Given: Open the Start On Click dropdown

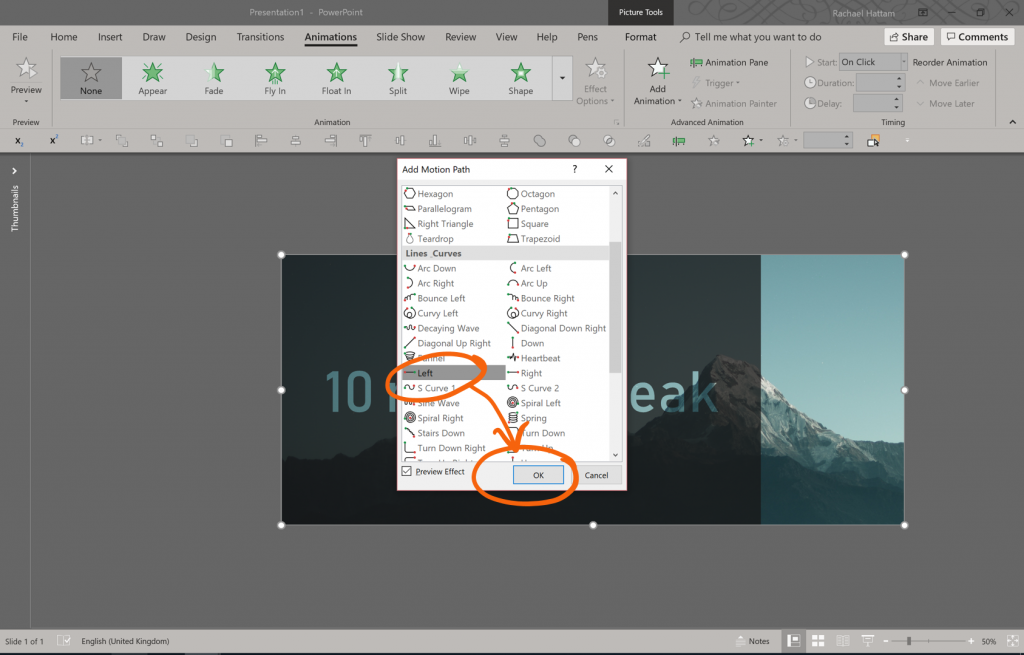Looking at the screenshot, I should (x=870, y=61).
